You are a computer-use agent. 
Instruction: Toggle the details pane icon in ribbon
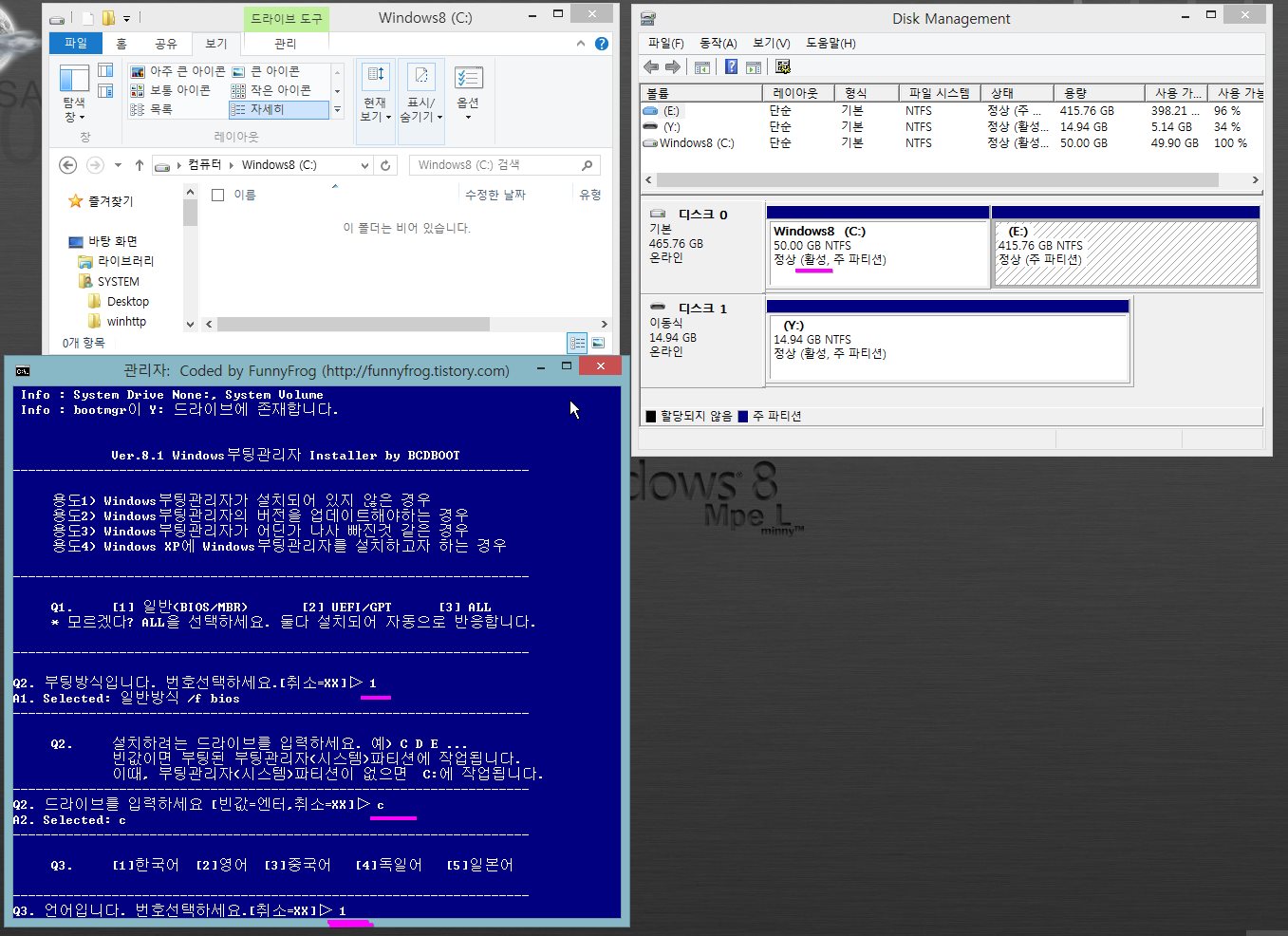(105, 91)
